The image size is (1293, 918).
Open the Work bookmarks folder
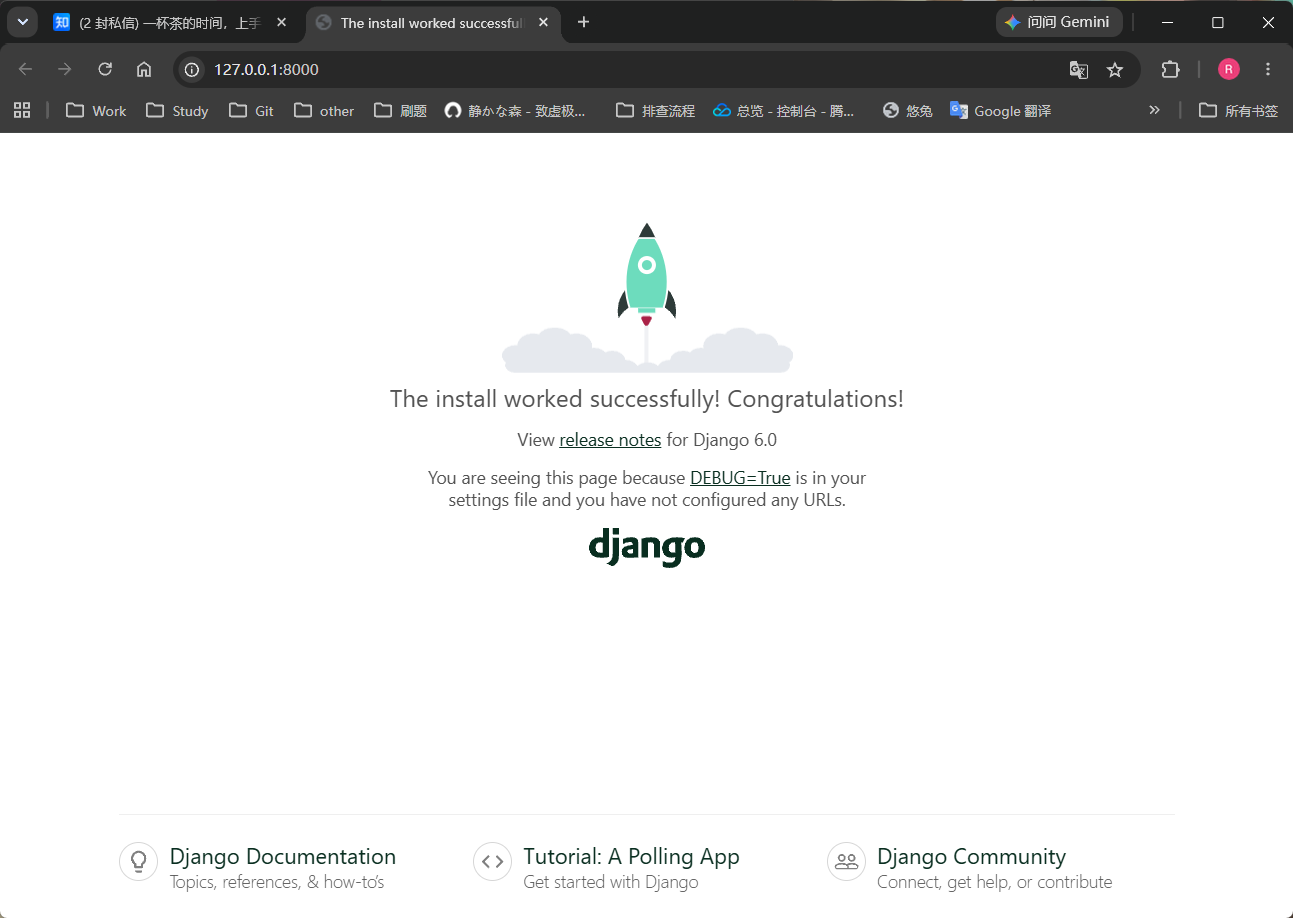(96, 110)
